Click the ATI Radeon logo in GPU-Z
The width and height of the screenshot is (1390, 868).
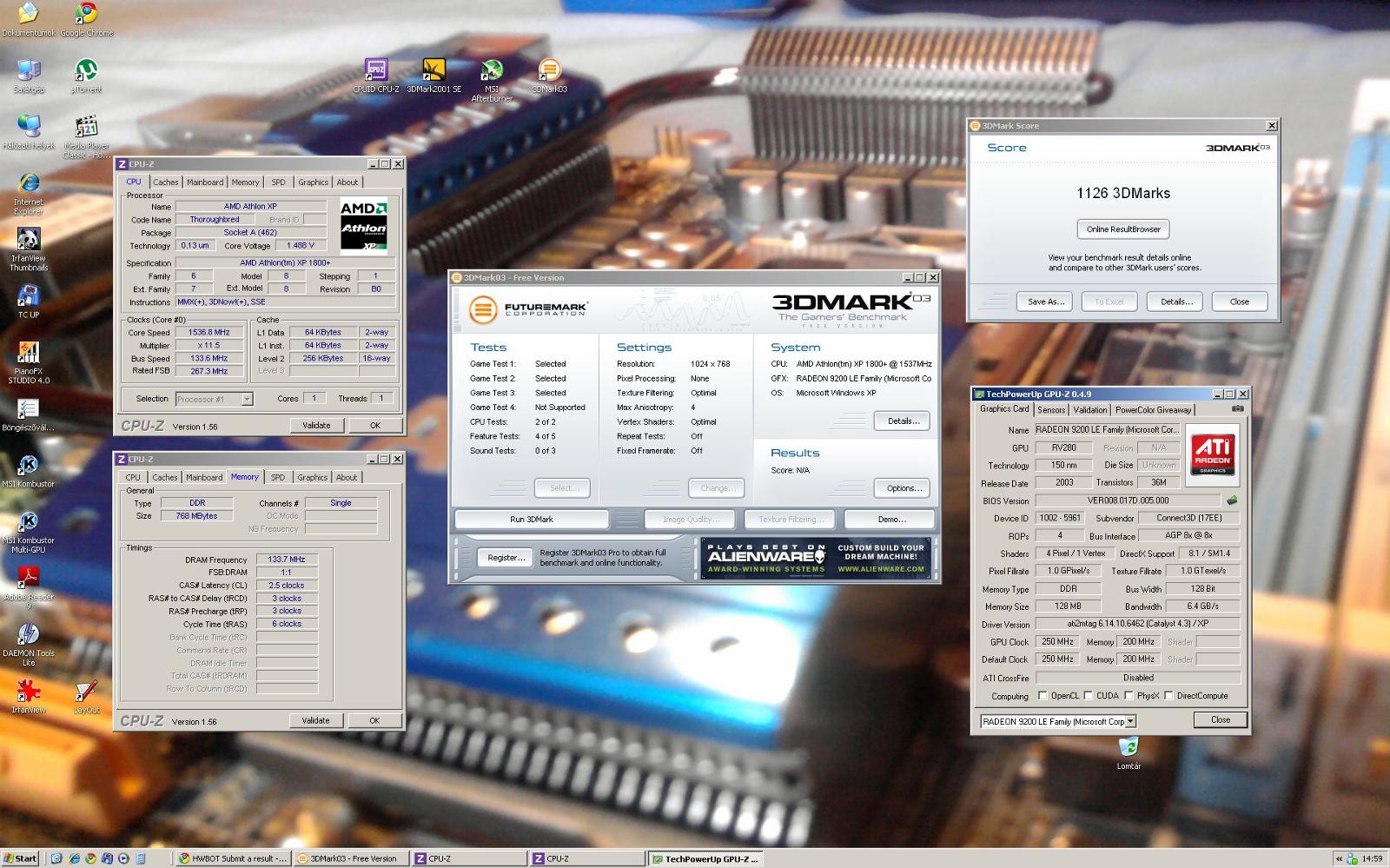click(x=1212, y=454)
